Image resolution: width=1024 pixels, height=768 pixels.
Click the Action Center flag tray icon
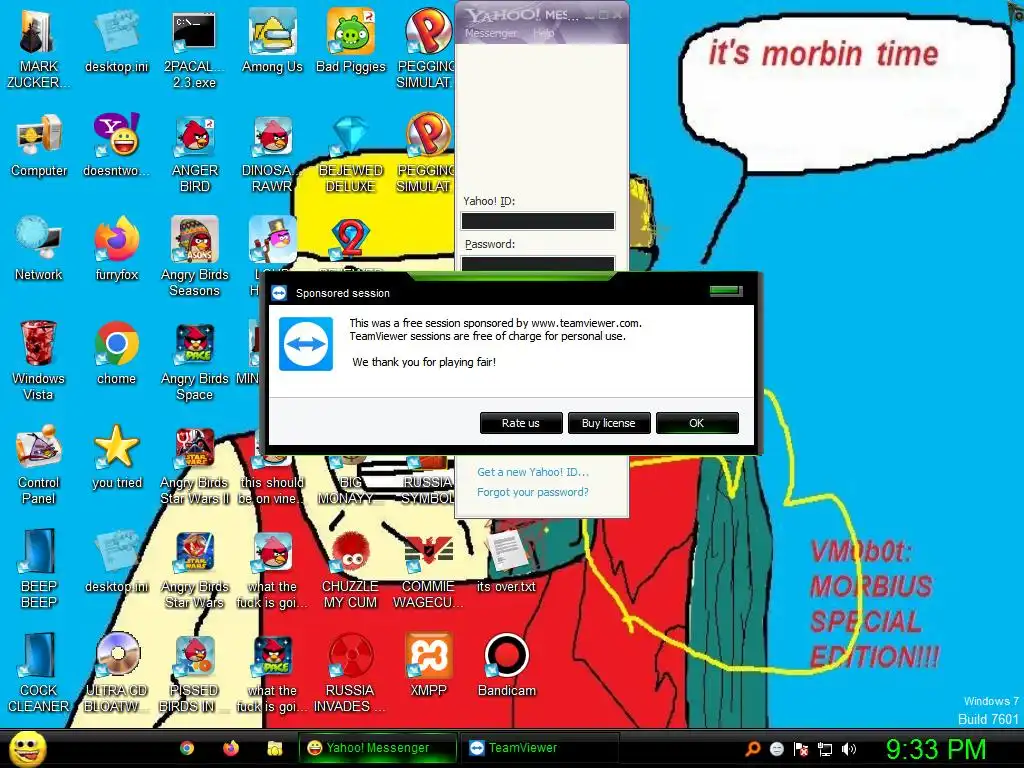point(801,749)
